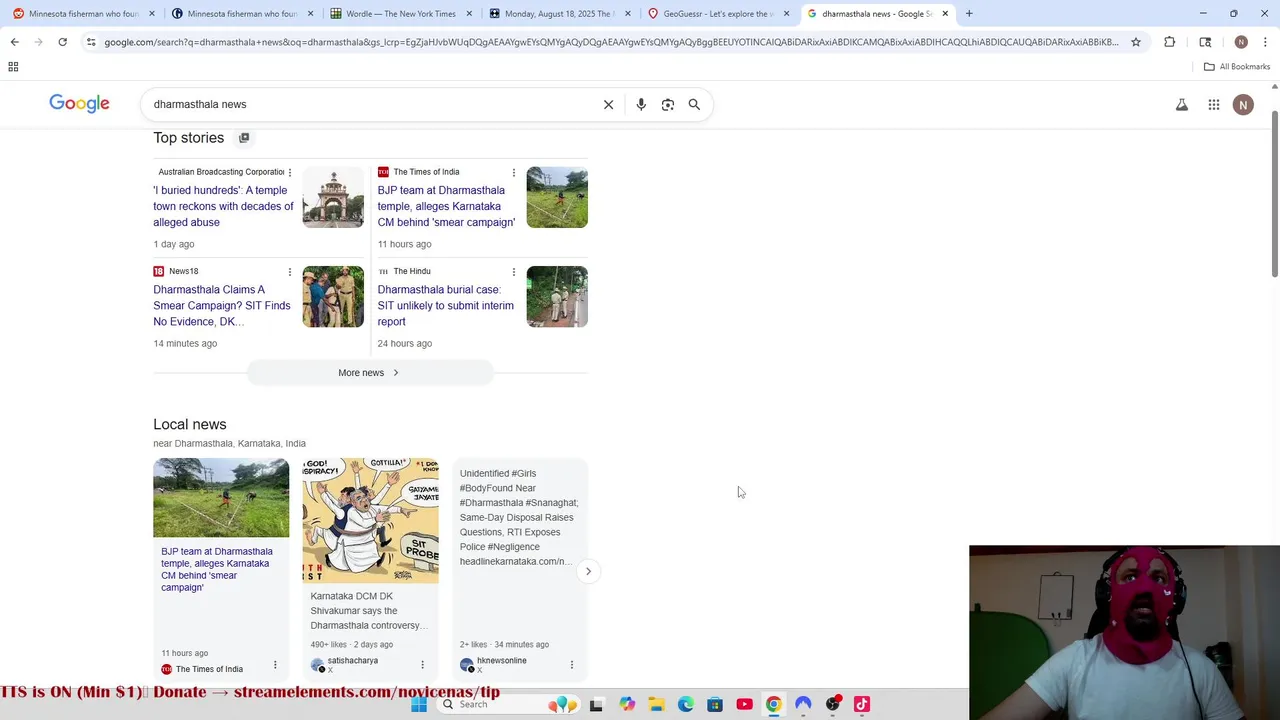Viewport: 1280px width, 720px height.
Task: Open the tab search side panel icon
Action: click(1205, 42)
